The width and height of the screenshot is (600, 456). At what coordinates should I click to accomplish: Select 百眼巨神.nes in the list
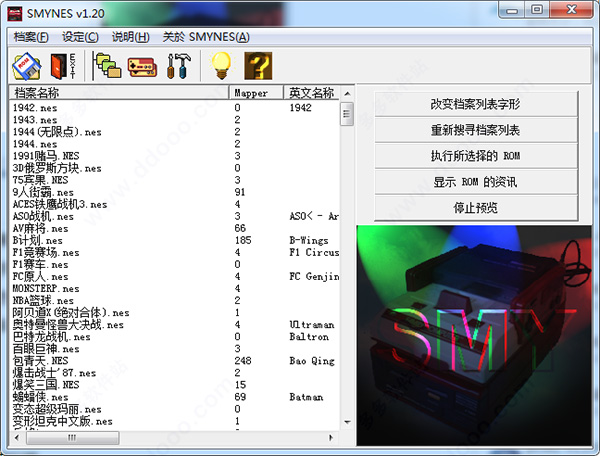click(46, 349)
